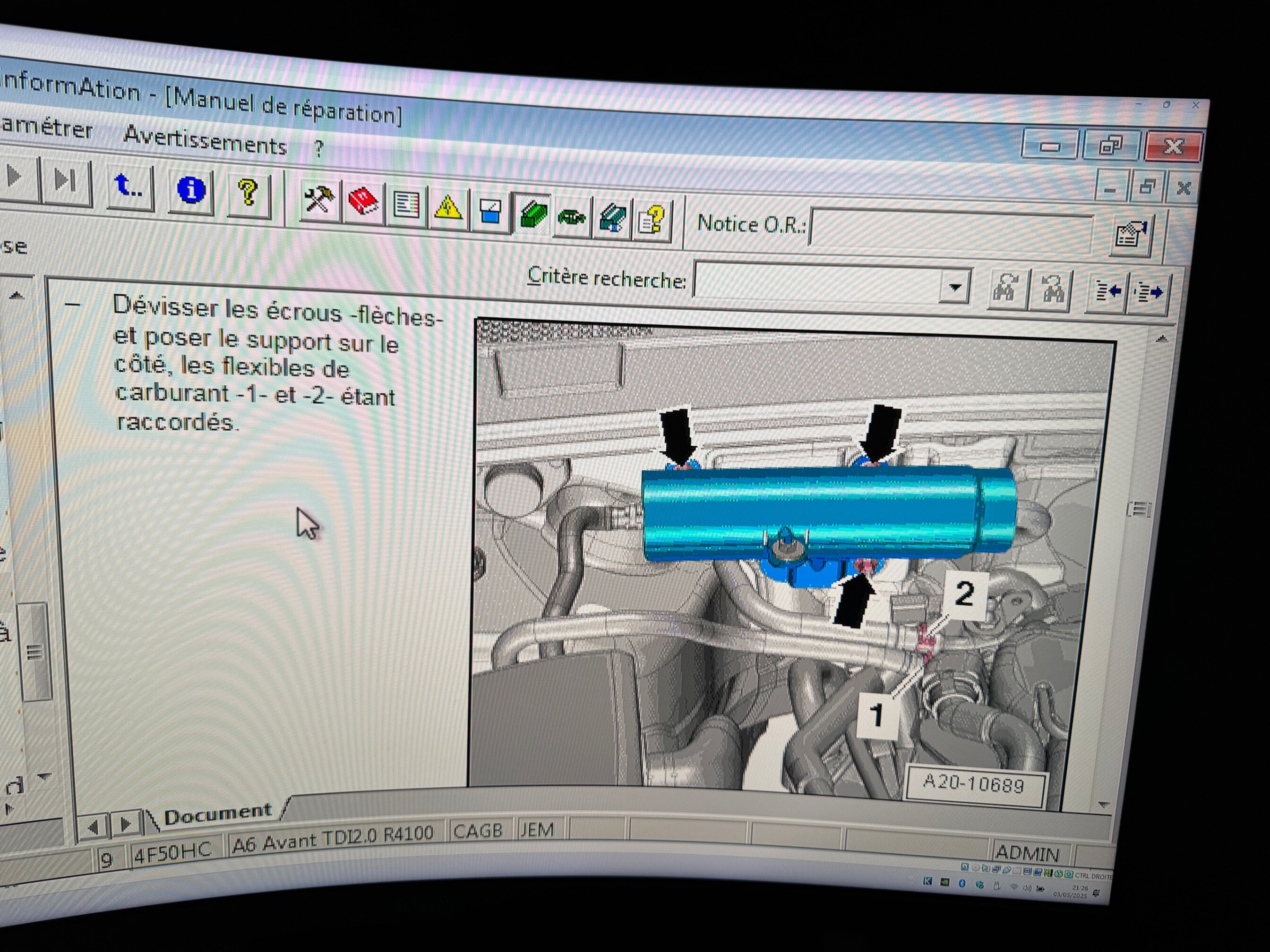Open the Critère recherche dropdown arrow
This screenshot has width=1270, height=952.
[954, 286]
